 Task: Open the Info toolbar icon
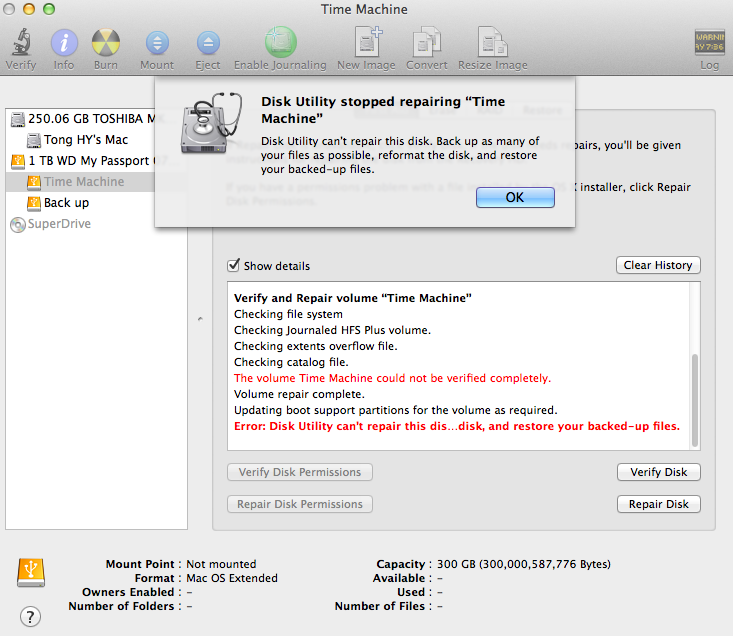(x=64, y=43)
